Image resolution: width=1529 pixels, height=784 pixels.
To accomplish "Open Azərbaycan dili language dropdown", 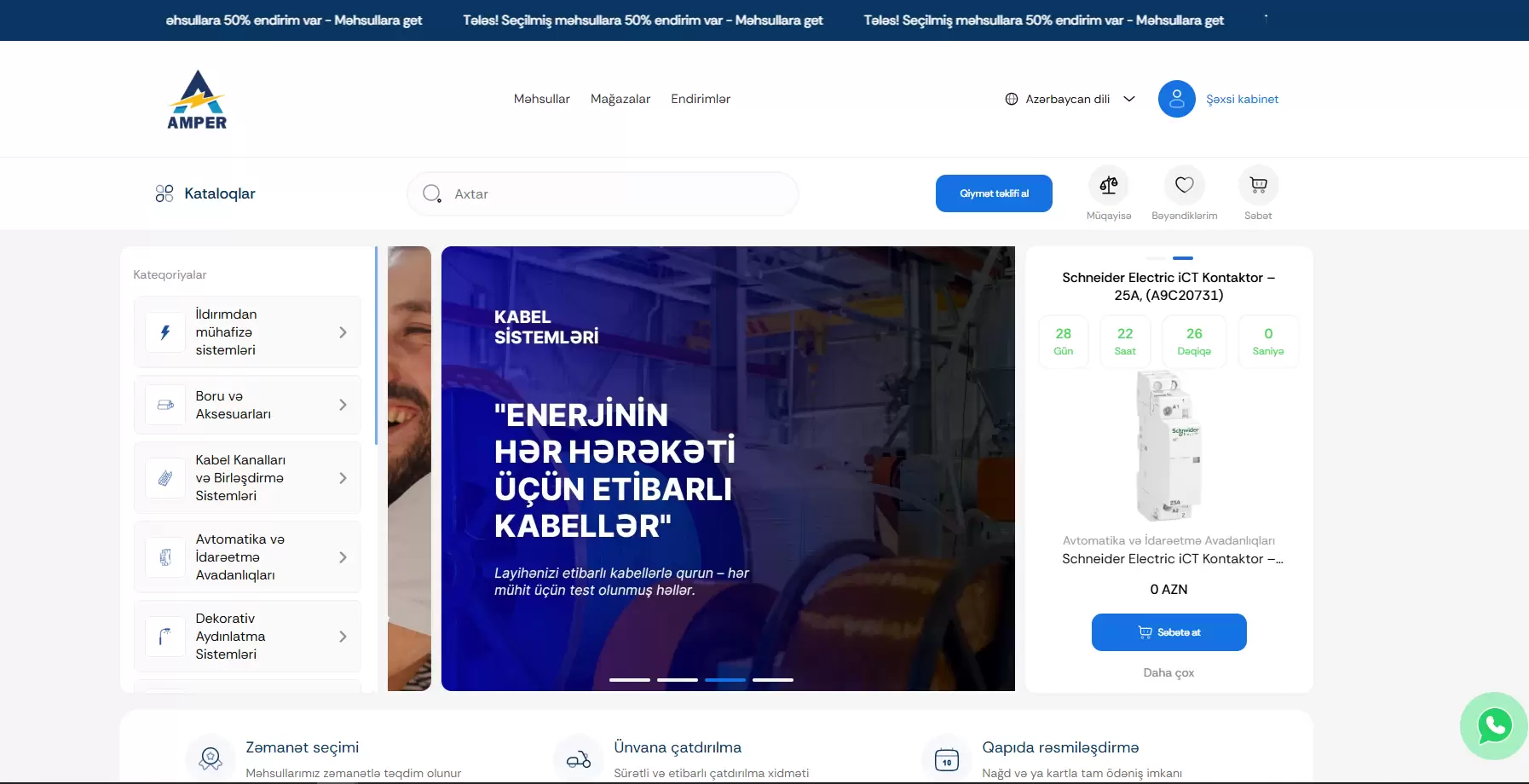I will [1070, 99].
